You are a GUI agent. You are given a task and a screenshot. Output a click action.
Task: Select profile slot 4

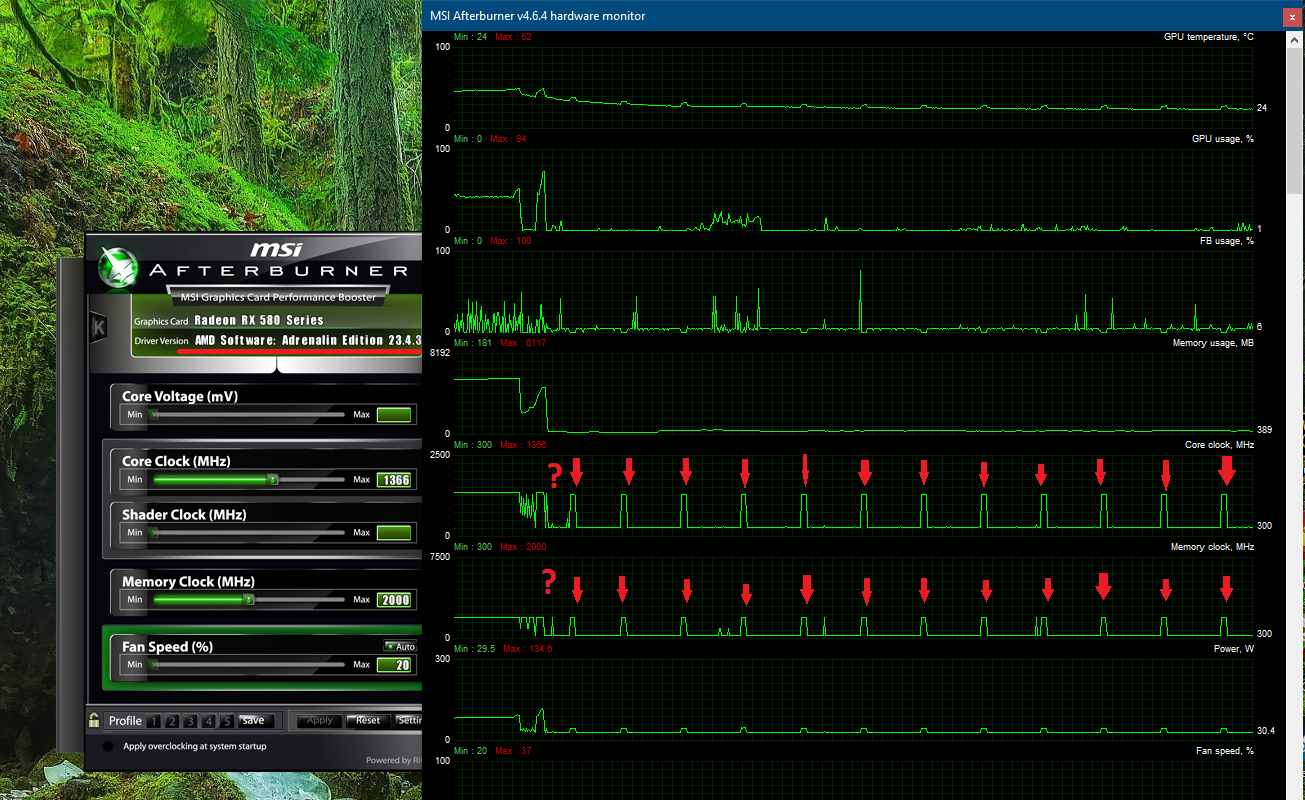pos(208,721)
